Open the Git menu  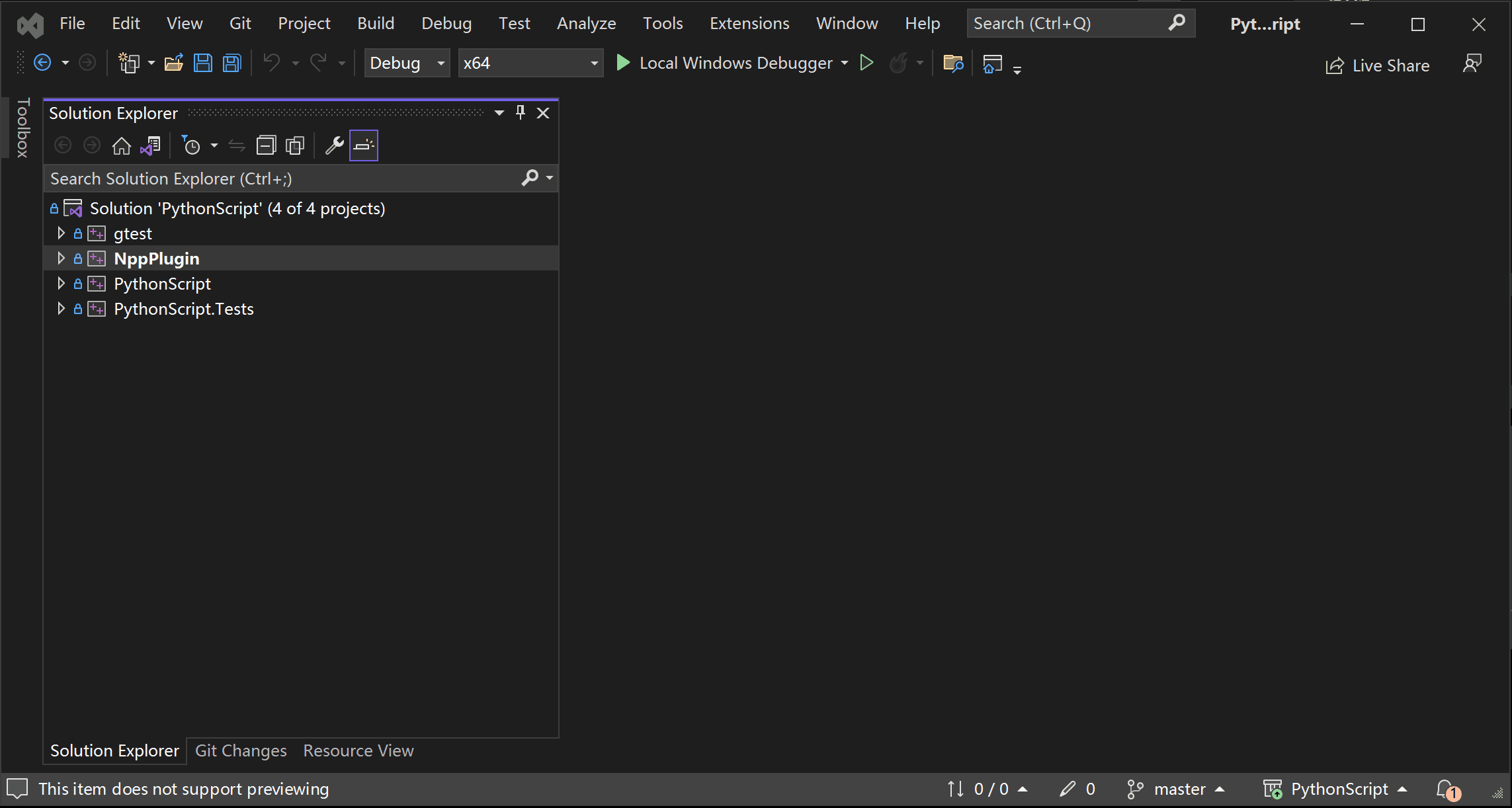[x=240, y=23]
